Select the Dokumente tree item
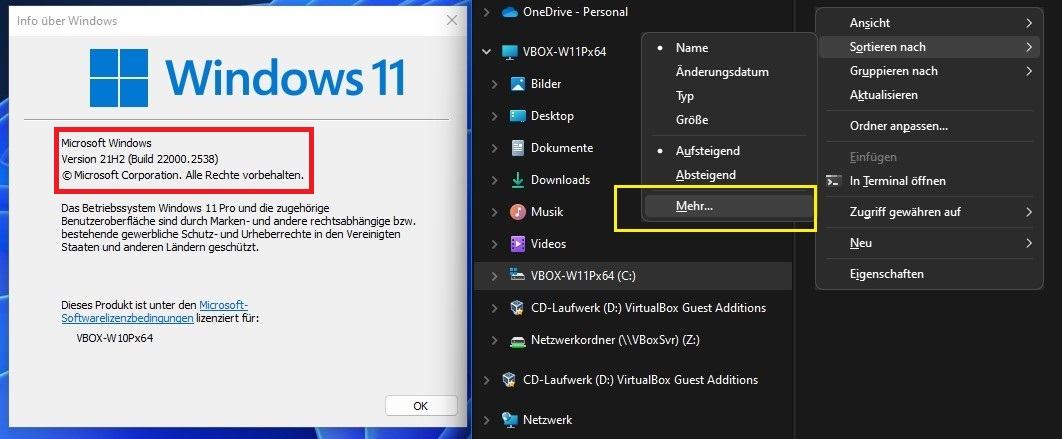Image resolution: width=1062 pixels, height=439 pixels. click(x=633, y=148)
